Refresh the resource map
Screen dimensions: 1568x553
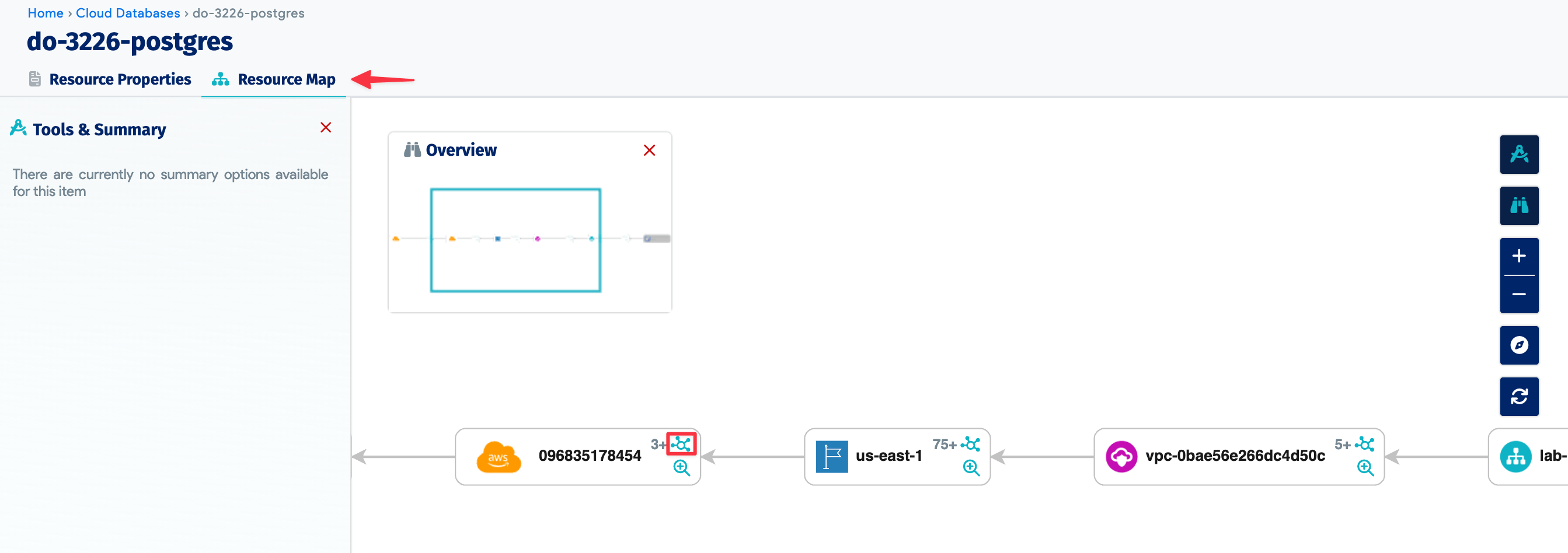point(1519,397)
